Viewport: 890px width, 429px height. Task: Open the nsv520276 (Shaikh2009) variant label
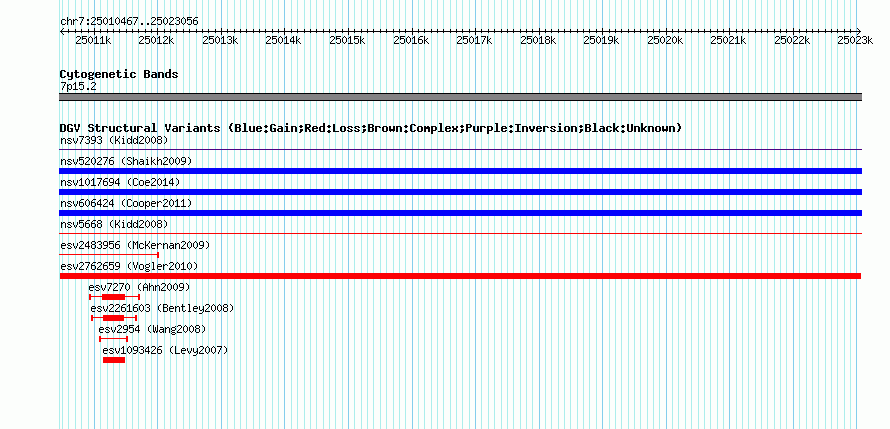click(x=126, y=161)
